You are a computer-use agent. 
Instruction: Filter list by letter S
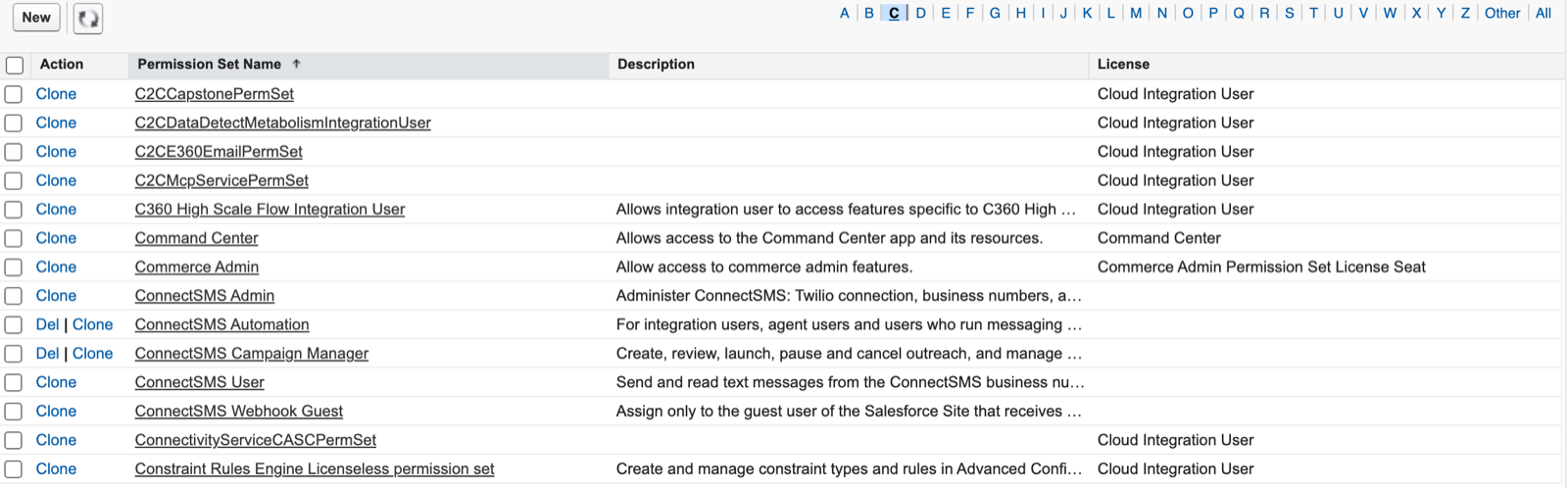1290,13
